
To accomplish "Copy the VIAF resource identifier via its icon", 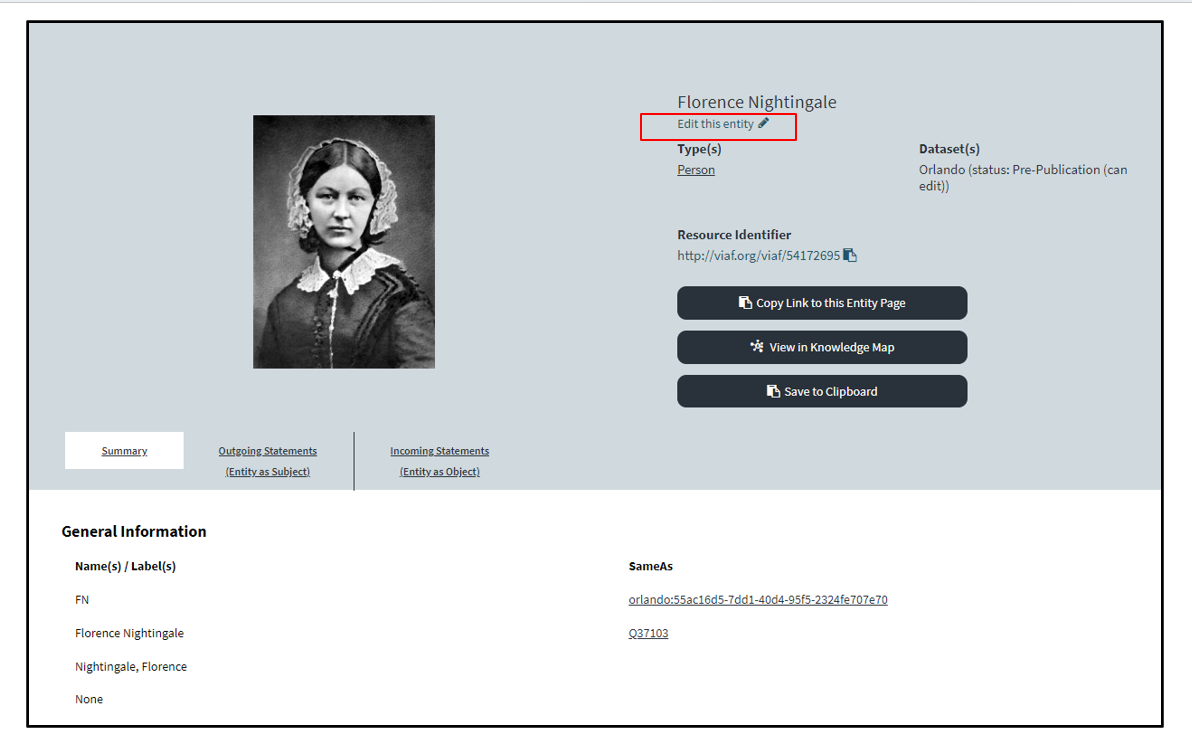I will 850,255.
